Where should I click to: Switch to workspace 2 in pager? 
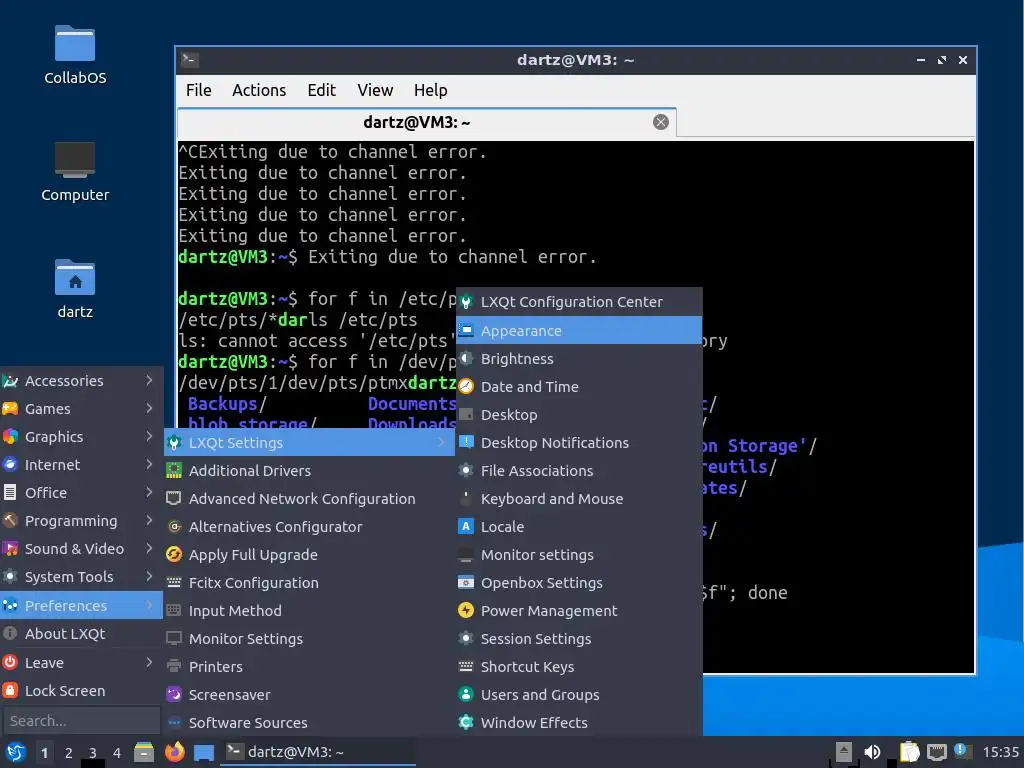69,753
